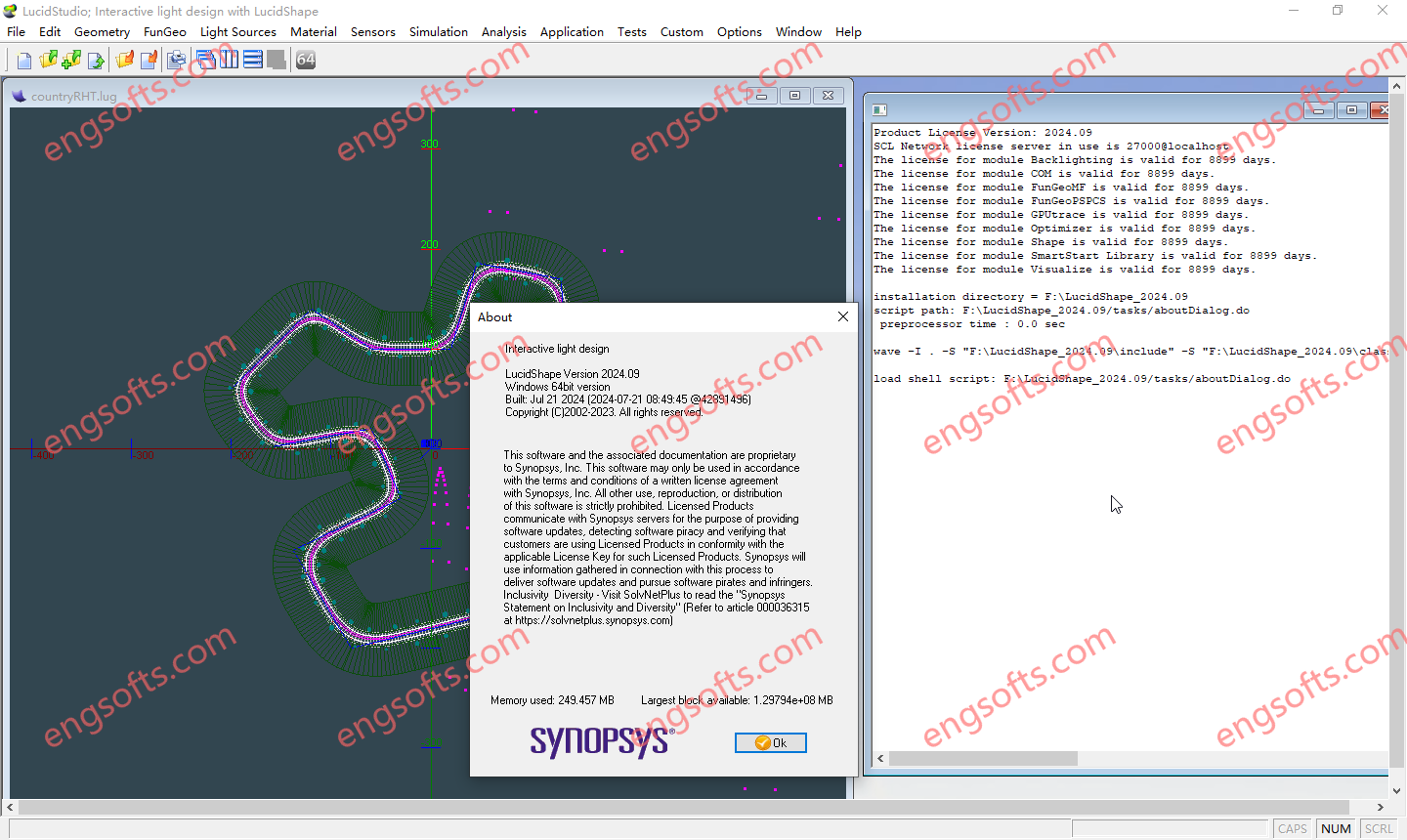Viewport: 1407px width, 840px height.
Task: Click the reload document toolbar icon
Action: click(x=96, y=61)
